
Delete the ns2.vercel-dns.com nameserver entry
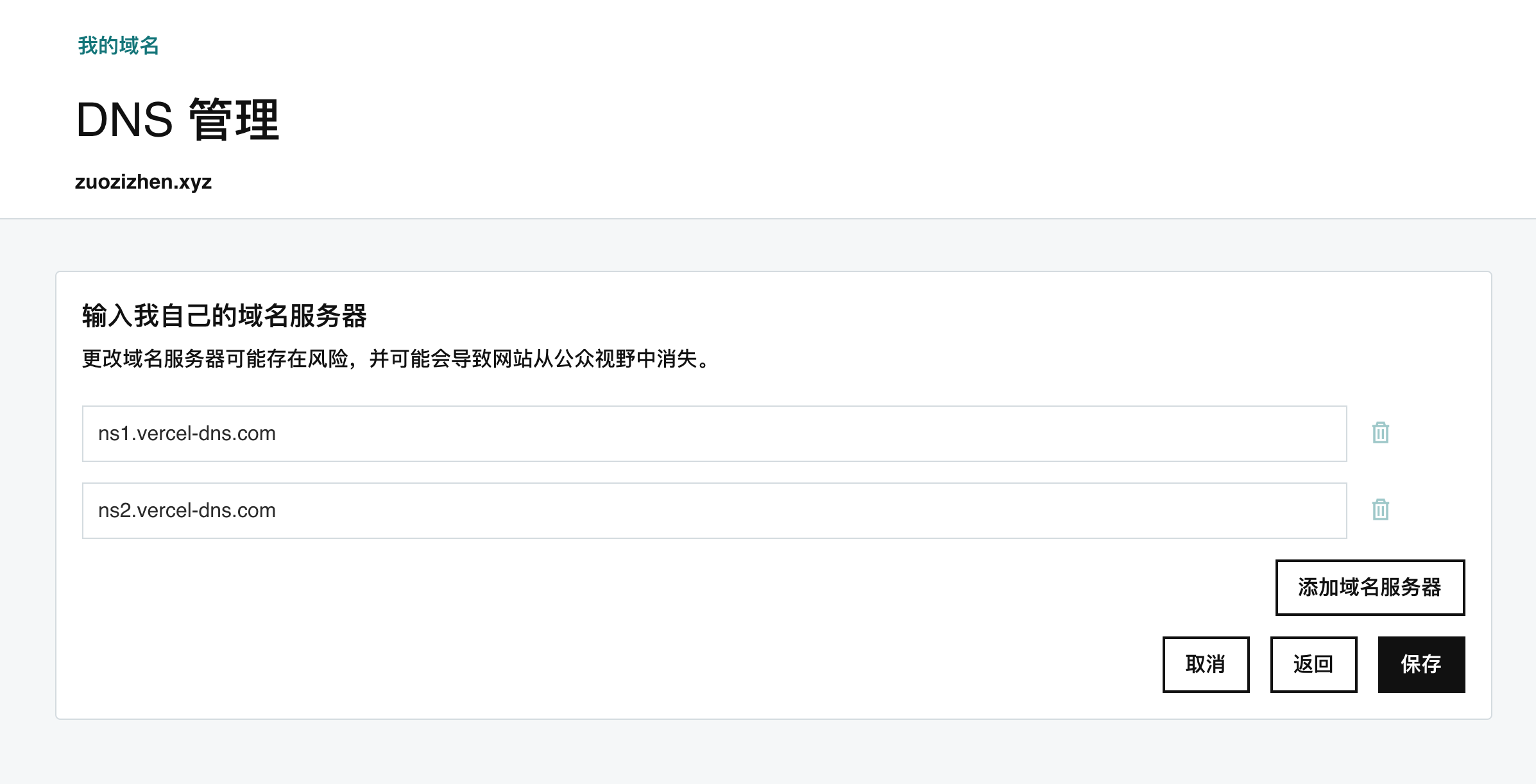click(x=1381, y=510)
